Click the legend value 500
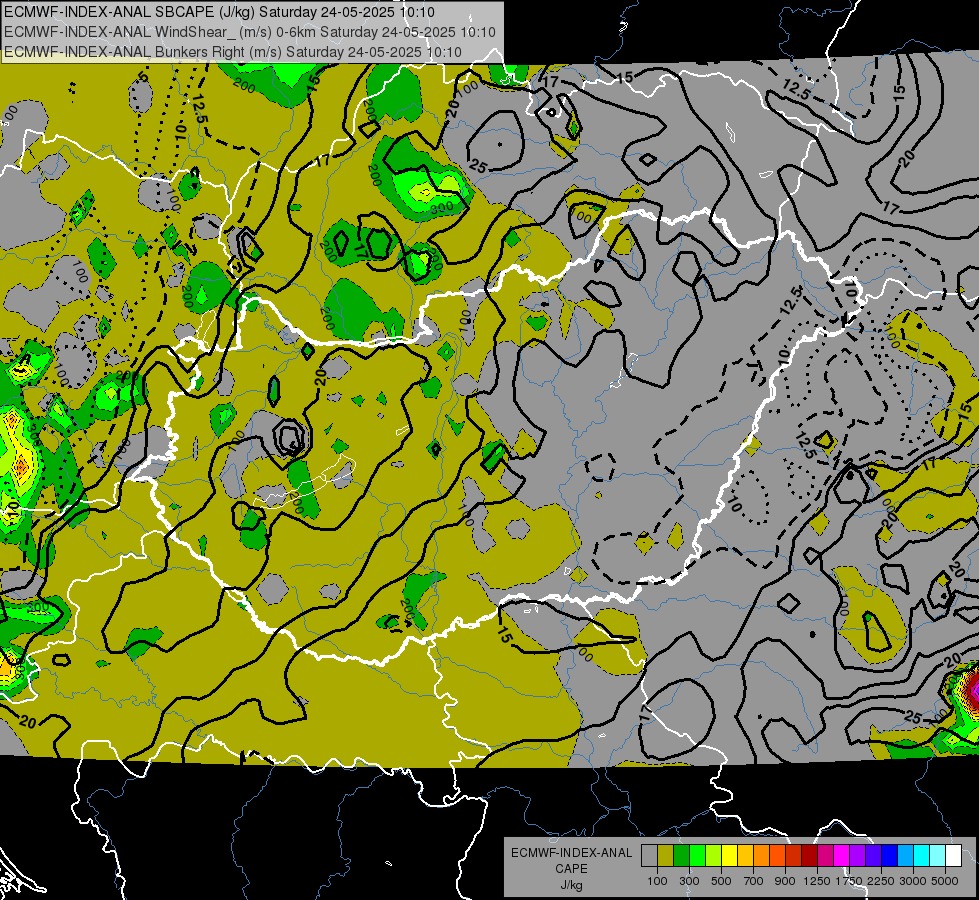 721,881
